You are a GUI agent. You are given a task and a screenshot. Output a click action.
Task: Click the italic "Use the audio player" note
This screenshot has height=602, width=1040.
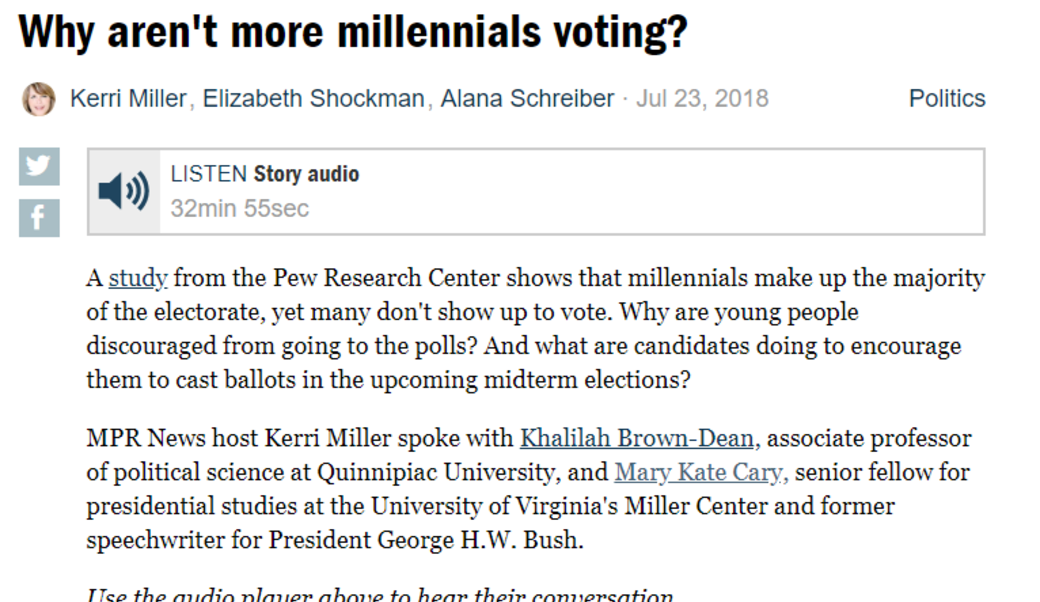tap(380, 596)
